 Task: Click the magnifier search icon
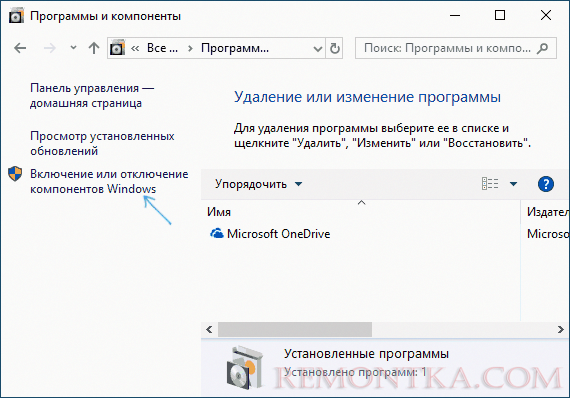tap(543, 48)
